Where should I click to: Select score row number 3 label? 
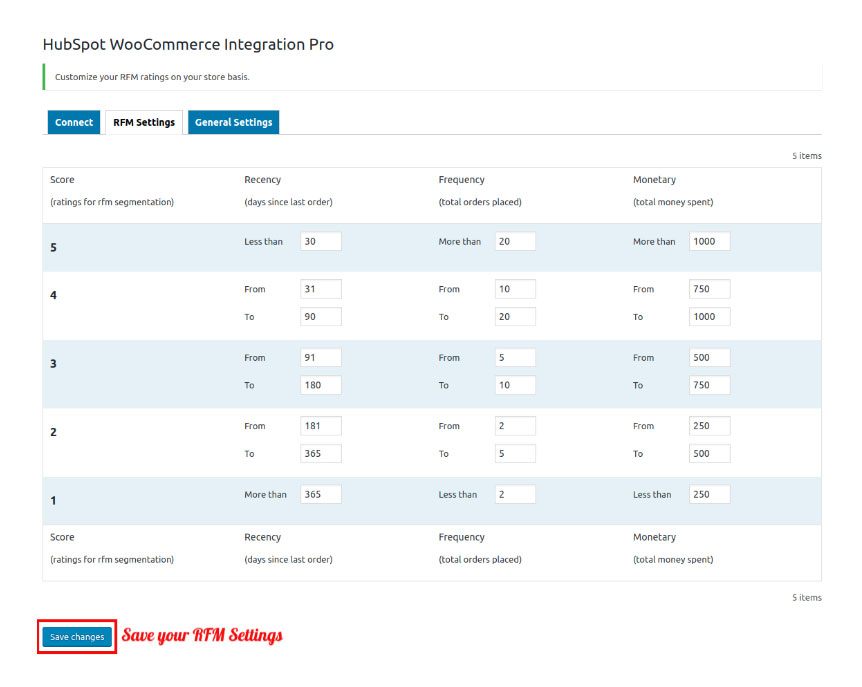click(53, 364)
